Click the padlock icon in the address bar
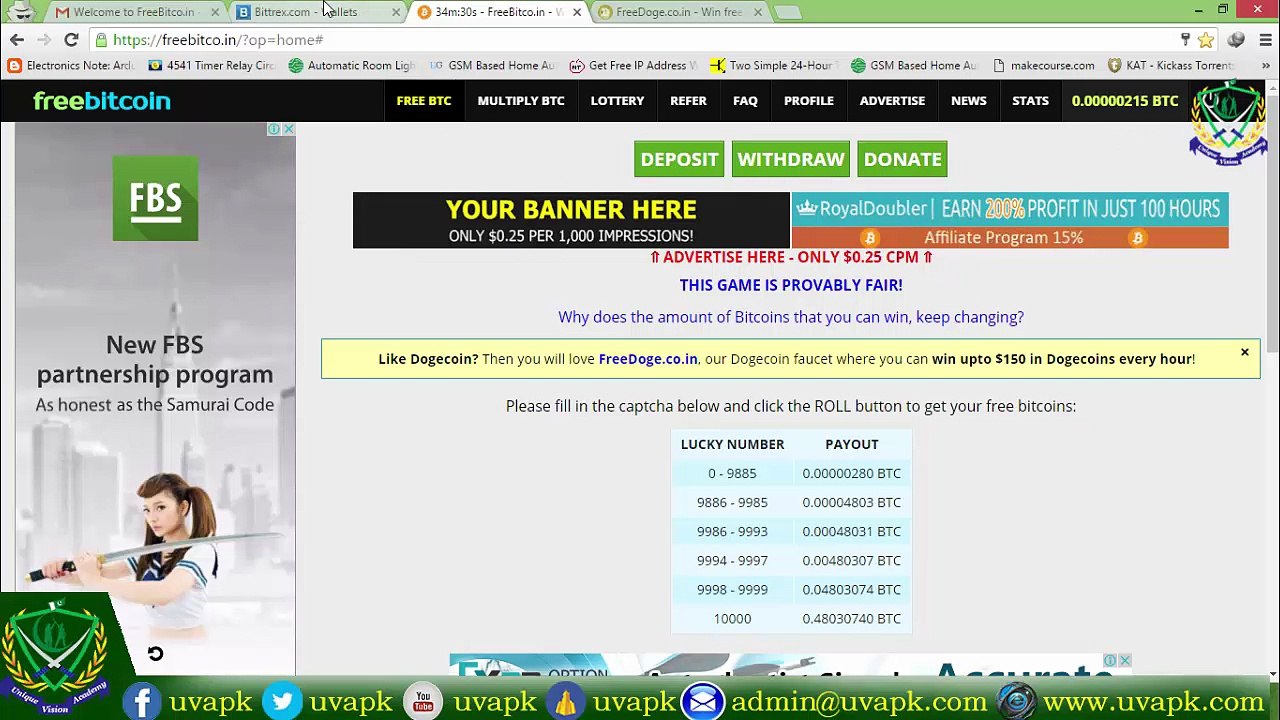Image resolution: width=1280 pixels, height=720 pixels. point(101,40)
